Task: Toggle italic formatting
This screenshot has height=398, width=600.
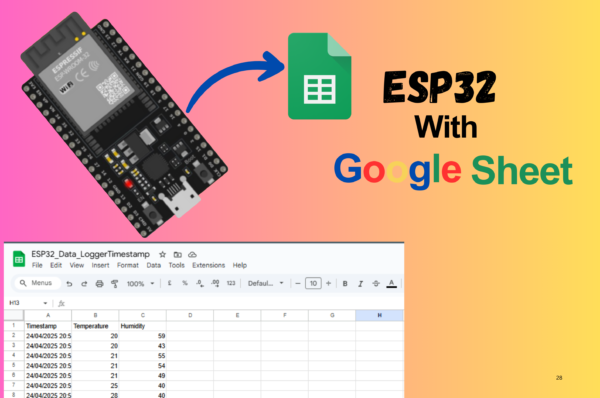Action: point(360,284)
